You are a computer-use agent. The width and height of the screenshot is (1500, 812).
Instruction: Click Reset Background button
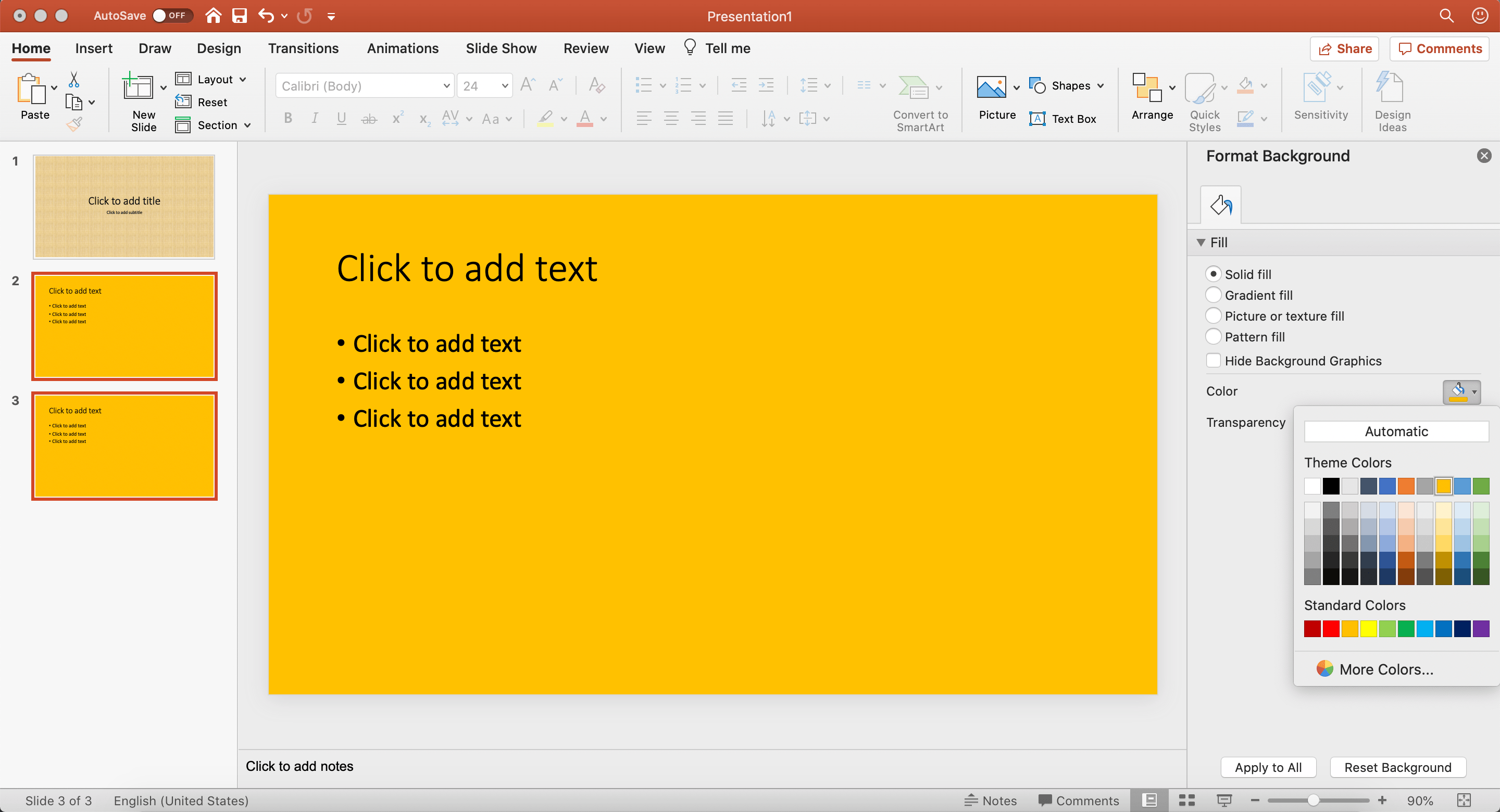click(x=1397, y=767)
